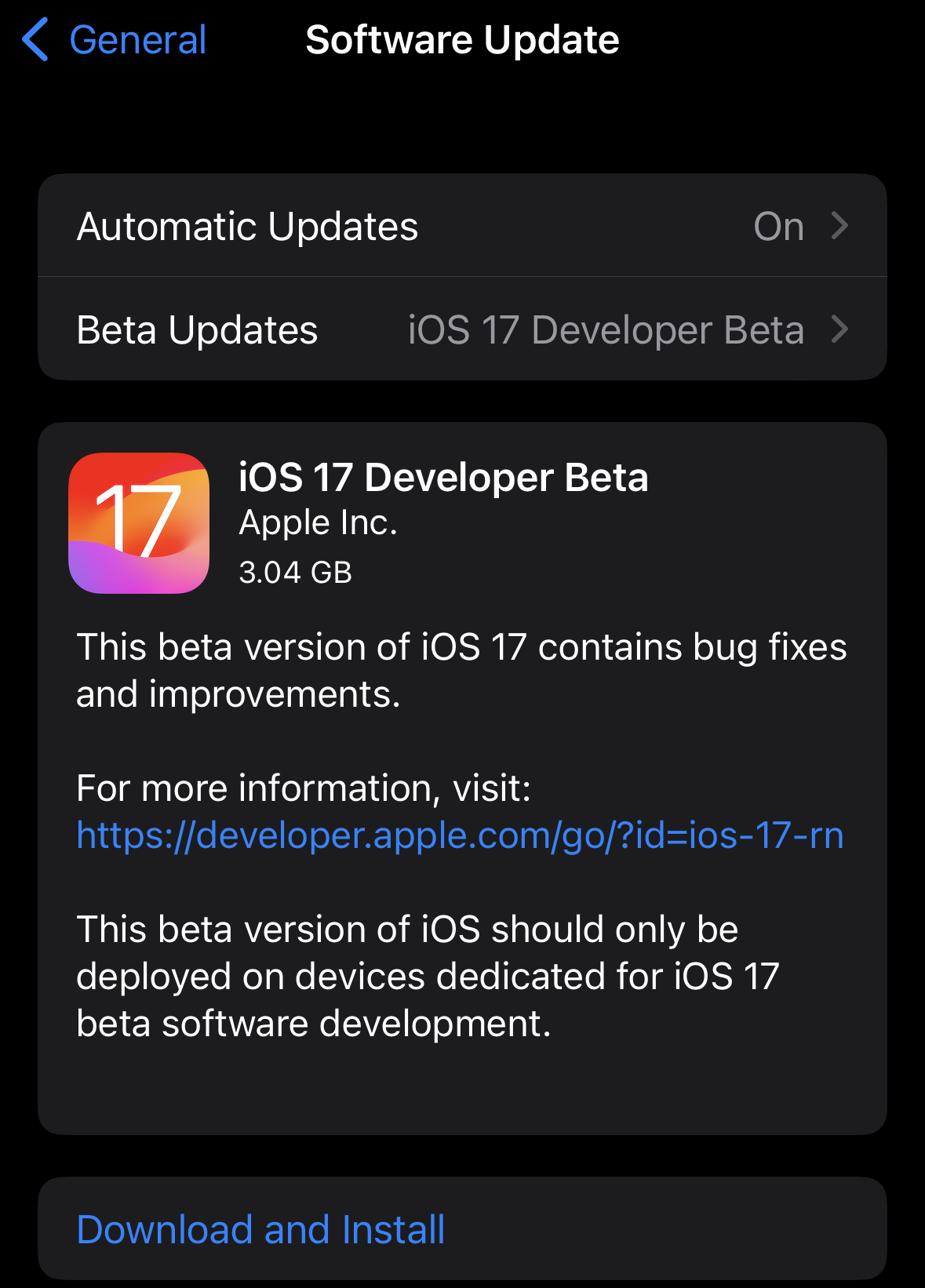The height and width of the screenshot is (1288, 925).
Task: Open the Automatic Updates row
Action: (462, 226)
